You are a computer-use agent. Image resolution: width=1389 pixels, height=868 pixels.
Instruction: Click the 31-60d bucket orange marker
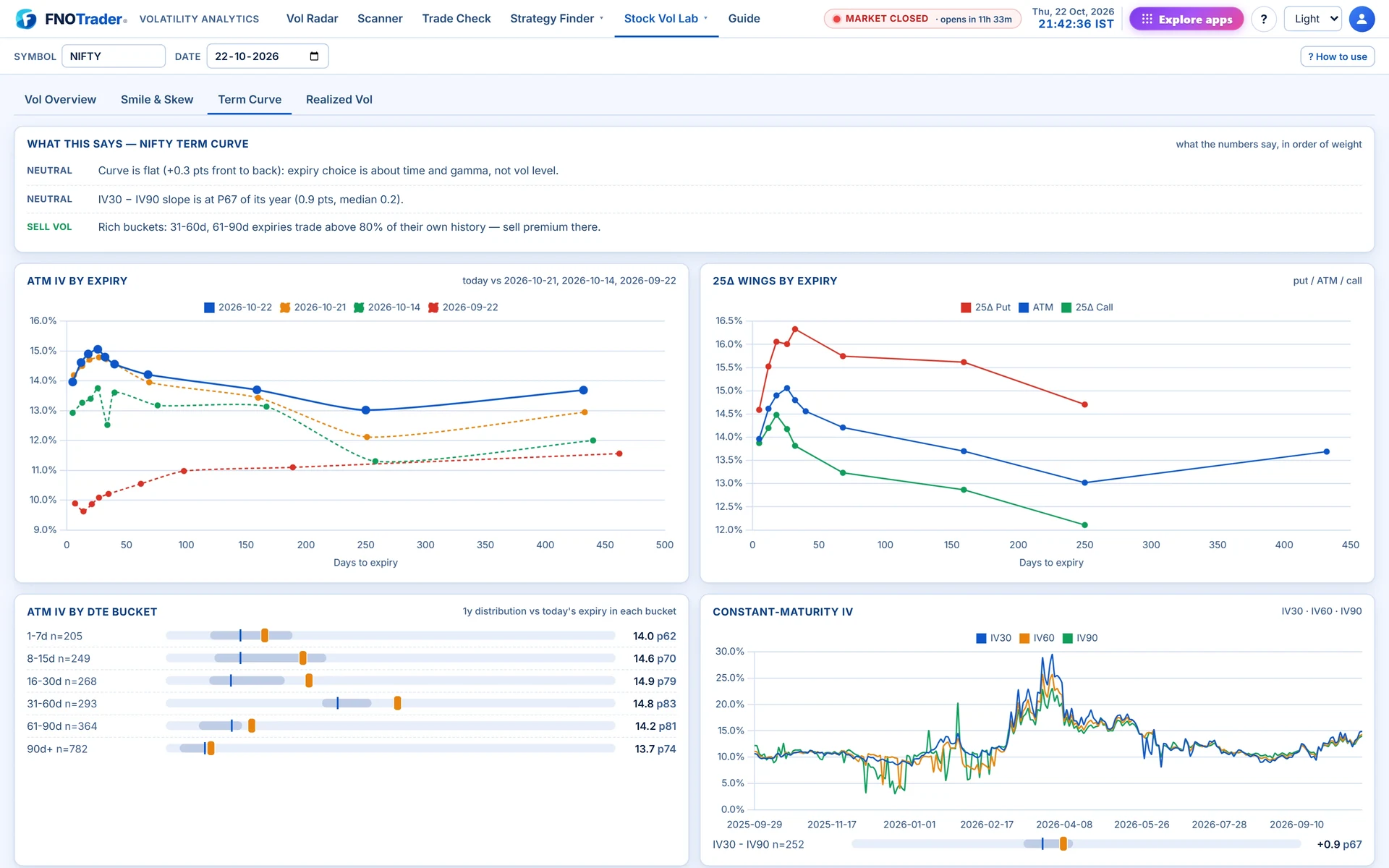coord(397,703)
